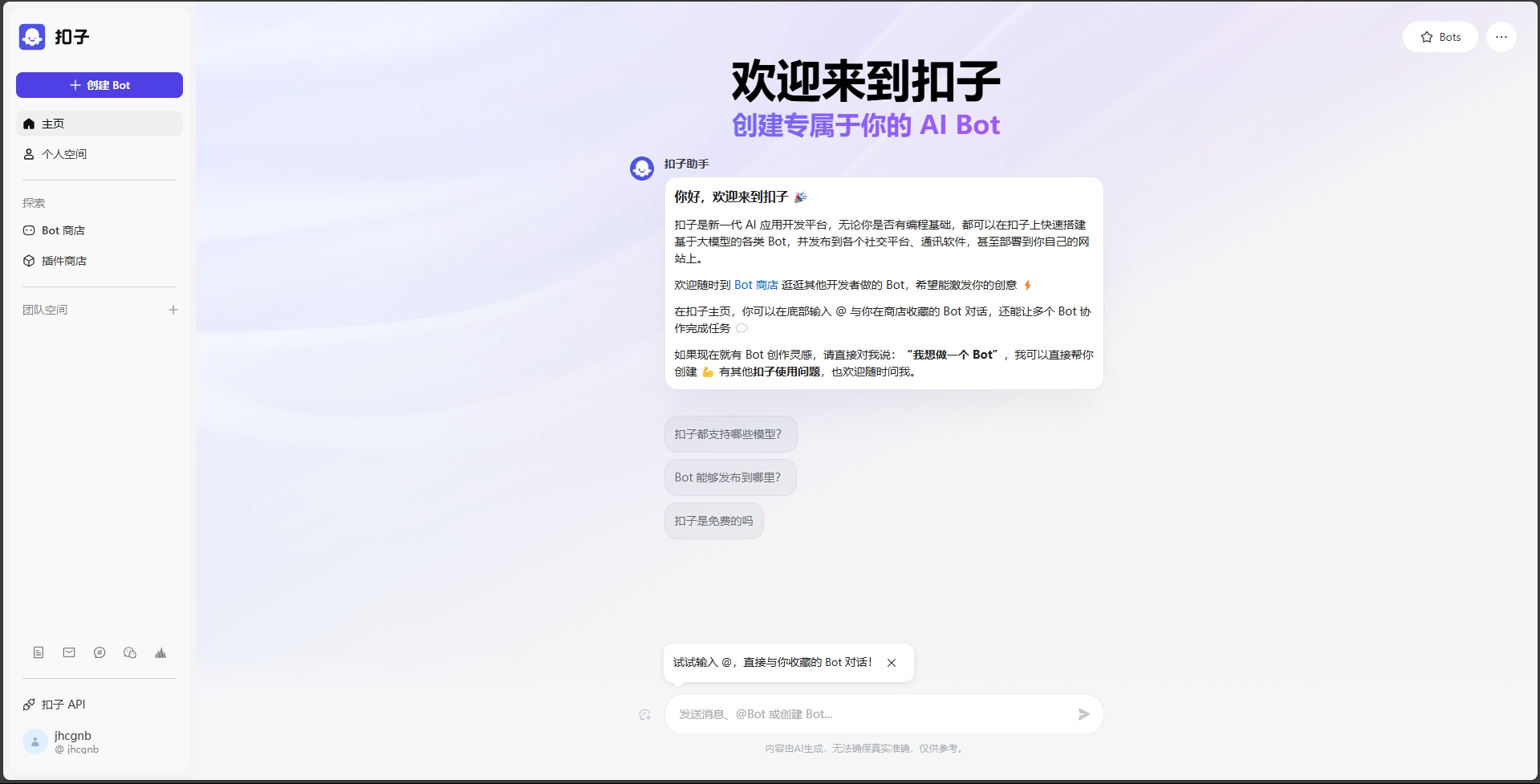
Task: Click the link icon beside 扣子 API
Action: [29, 705]
